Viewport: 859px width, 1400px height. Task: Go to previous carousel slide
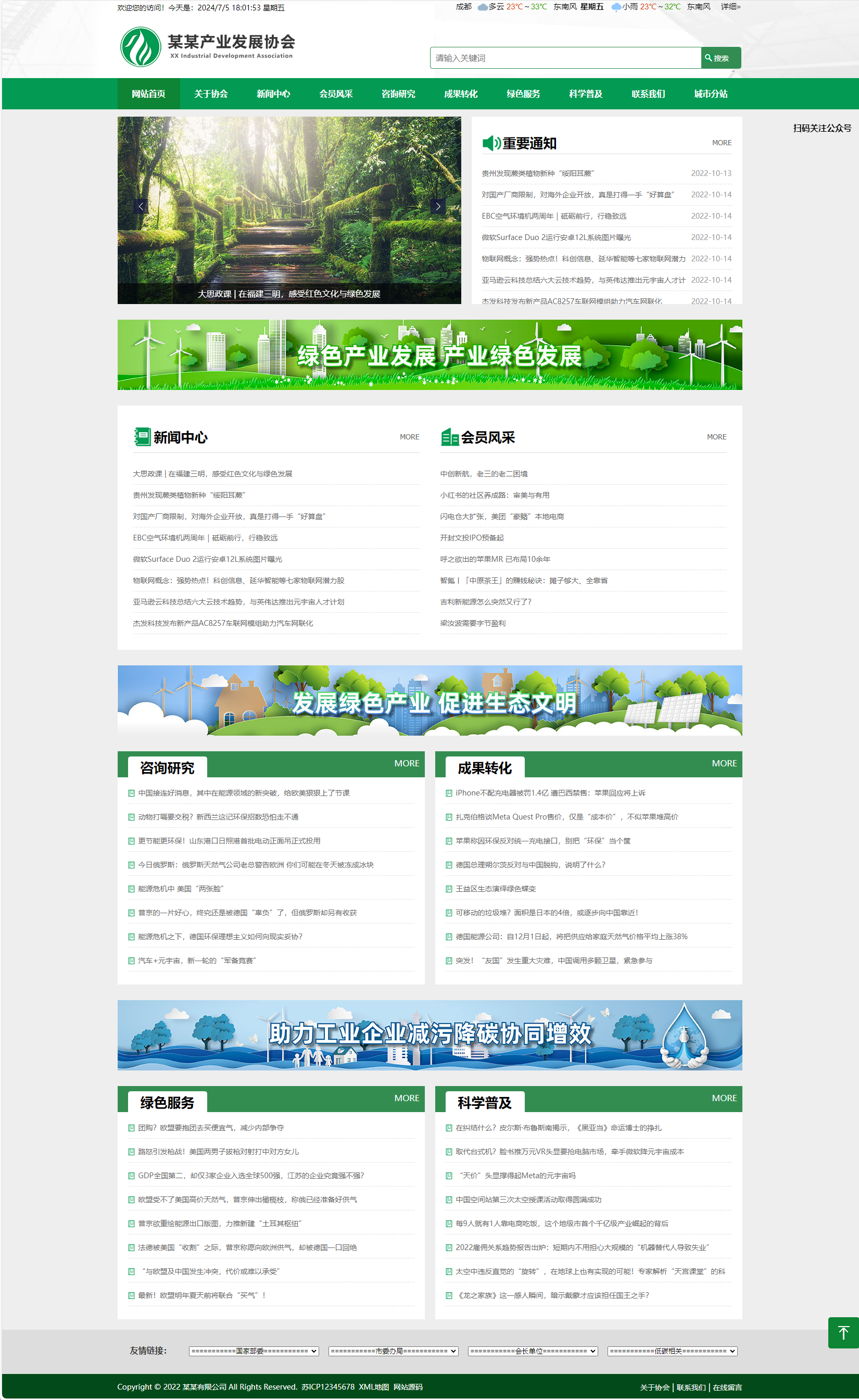(141, 206)
